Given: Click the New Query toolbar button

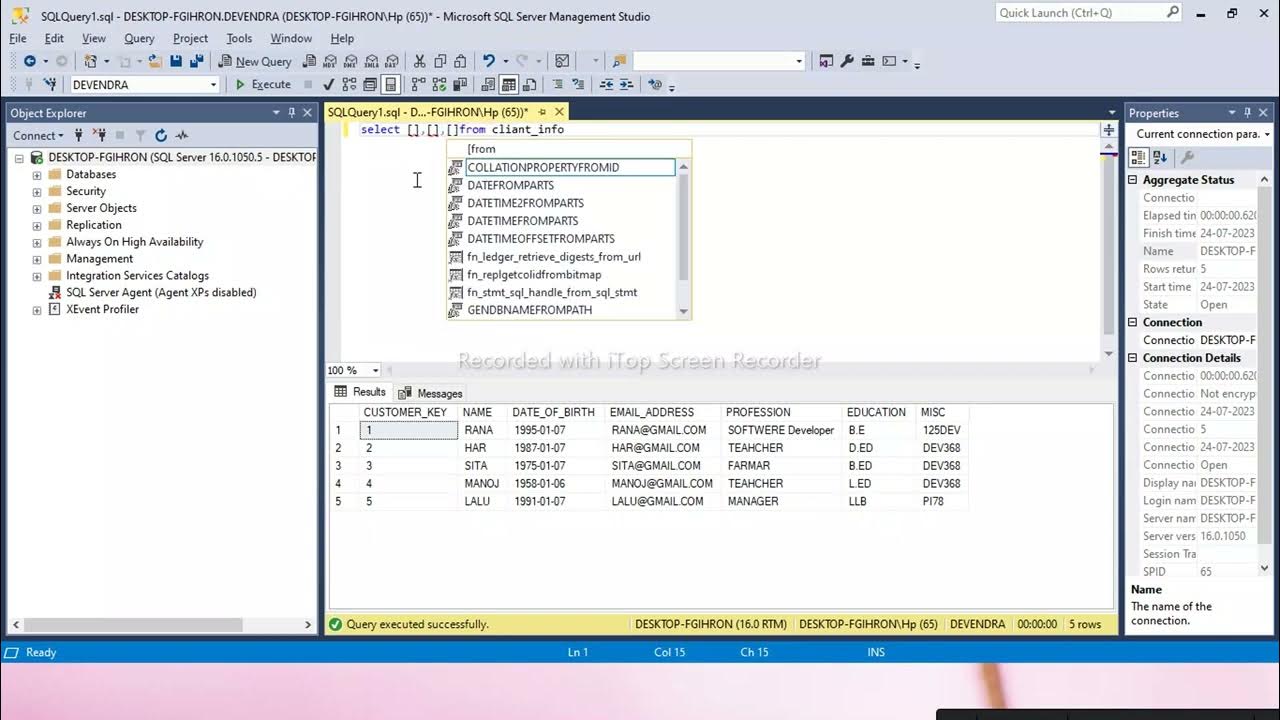Looking at the screenshot, I should click(x=255, y=61).
